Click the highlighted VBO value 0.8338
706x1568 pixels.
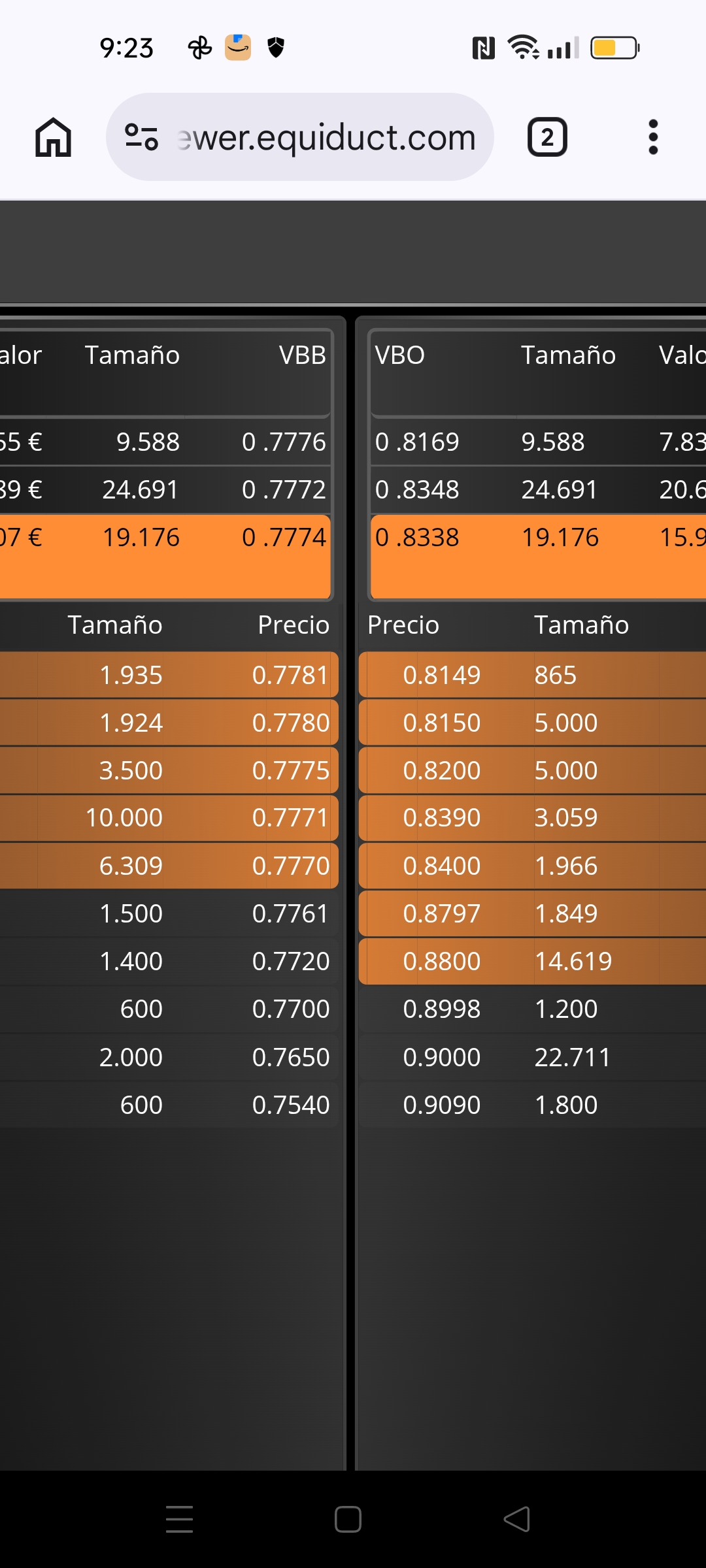[x=417, y=538]
